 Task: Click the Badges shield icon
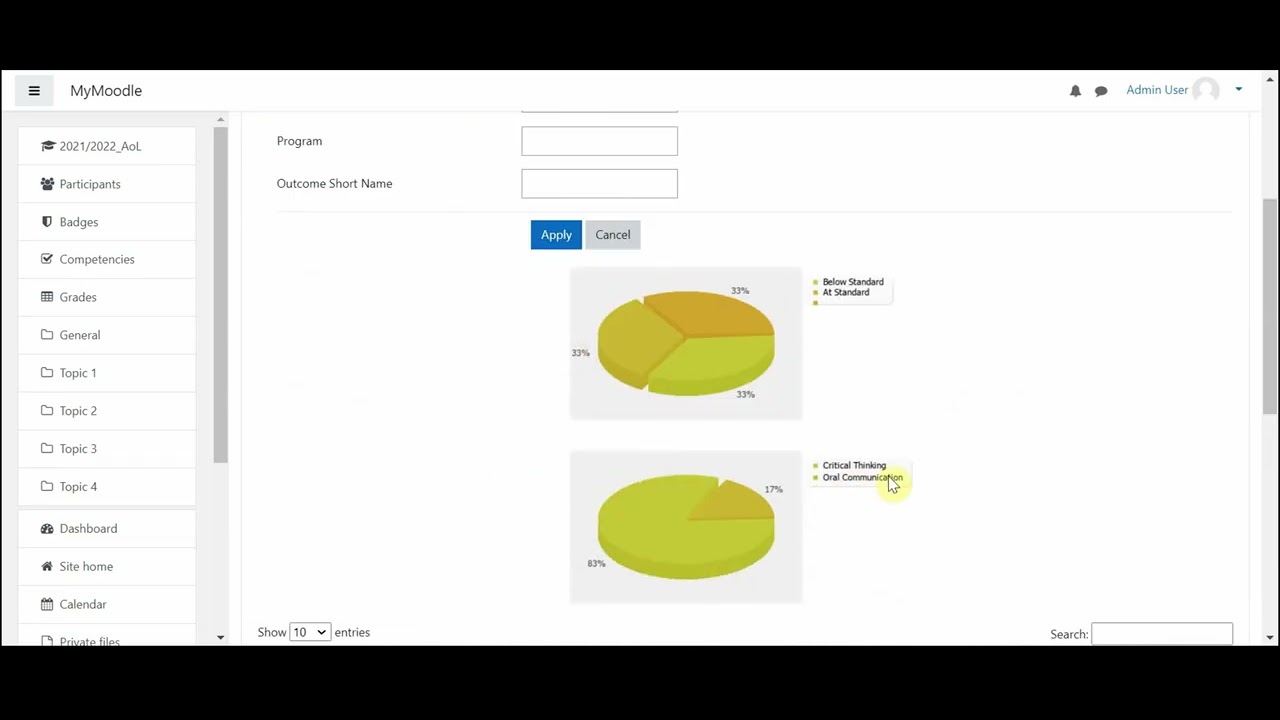coord(47,222)
